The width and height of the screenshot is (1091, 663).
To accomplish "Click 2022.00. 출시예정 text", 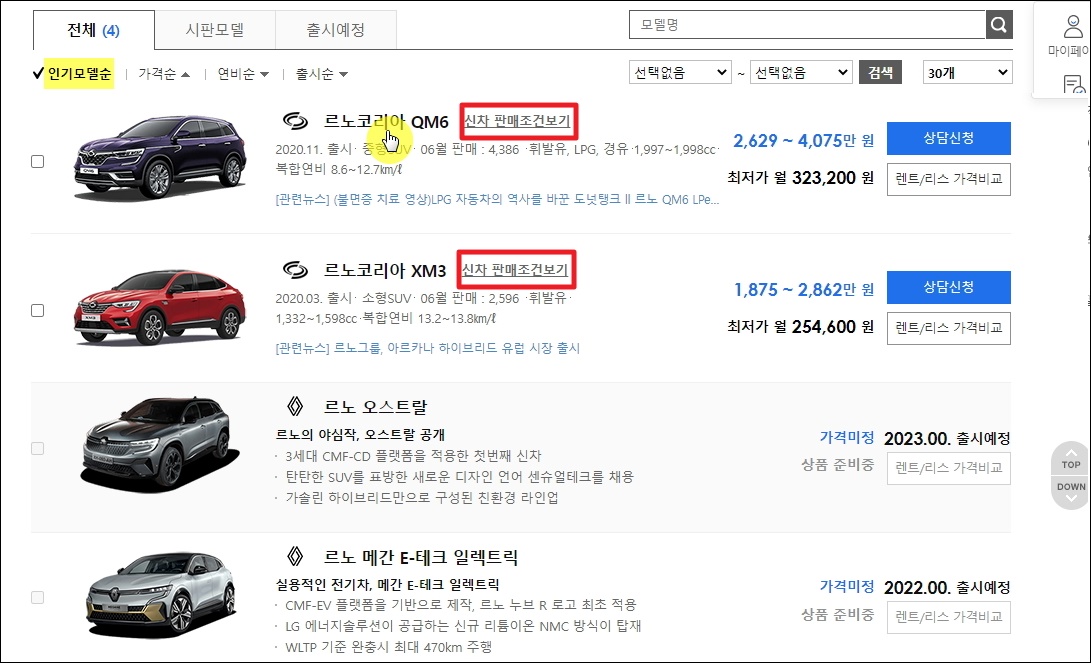I will 947,588.
